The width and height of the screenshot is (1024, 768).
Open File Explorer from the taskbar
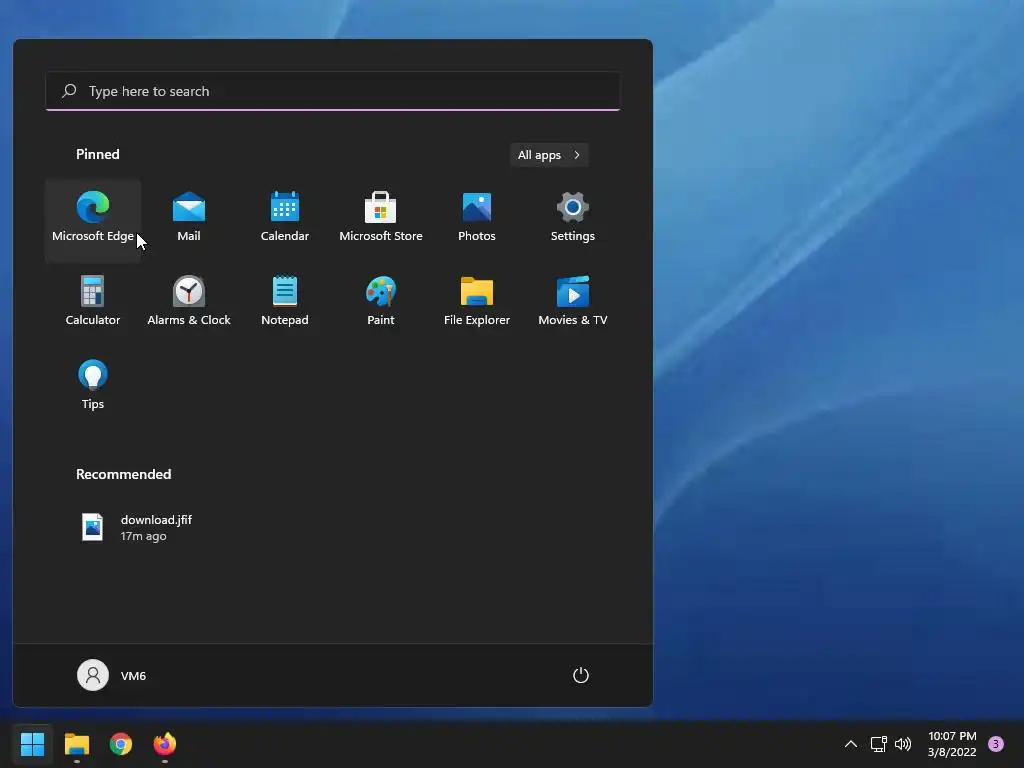pos(76,744)
